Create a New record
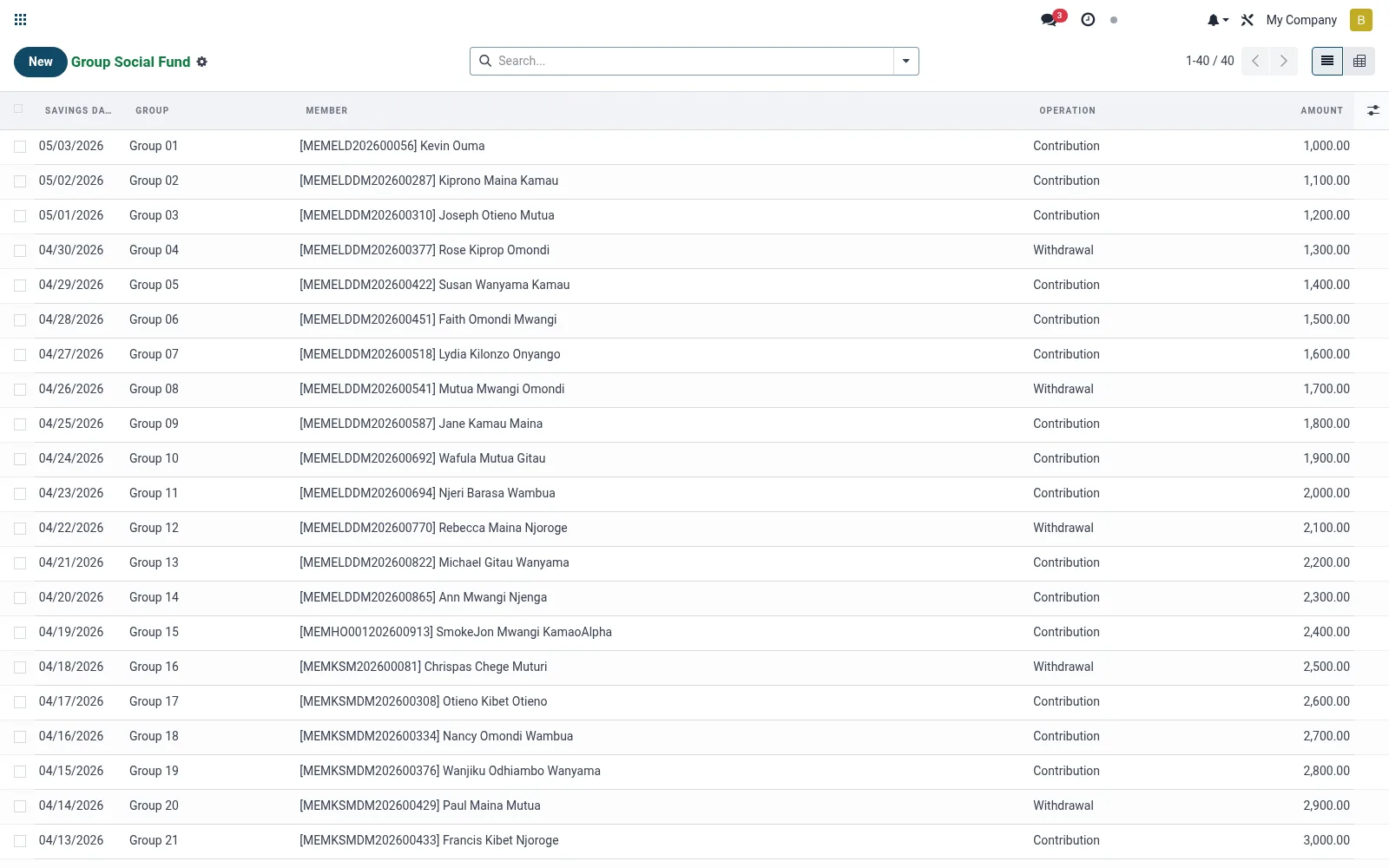1389x868 pixels. [41, 62]
